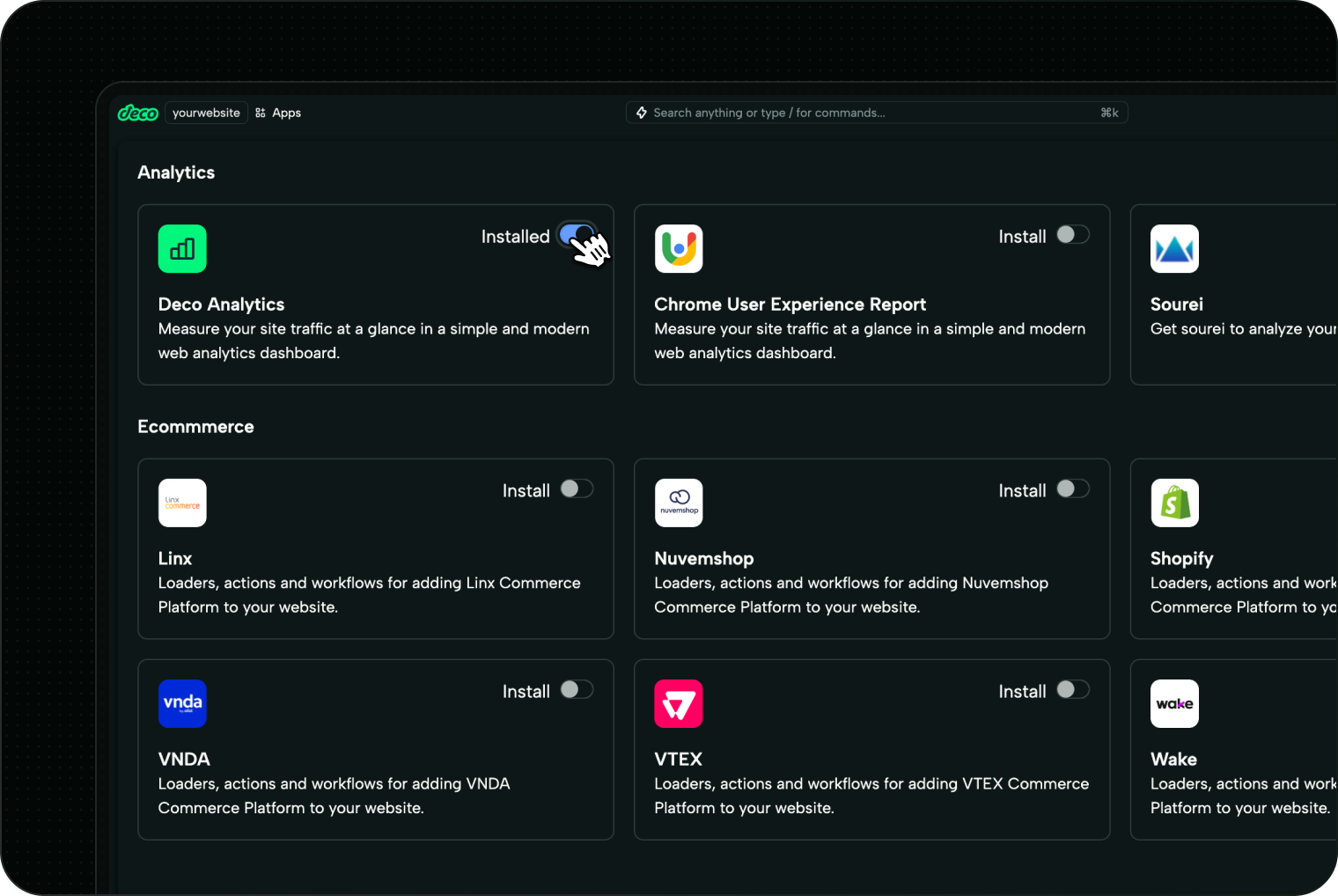
Task: Click the Nuvemshop app icon
Action: pos(679,503)
